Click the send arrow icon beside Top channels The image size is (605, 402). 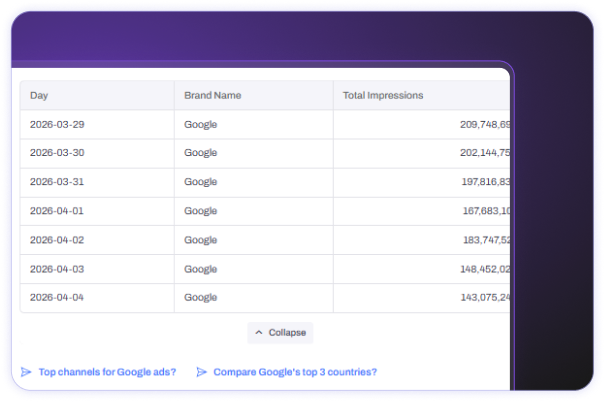(26, 372)
